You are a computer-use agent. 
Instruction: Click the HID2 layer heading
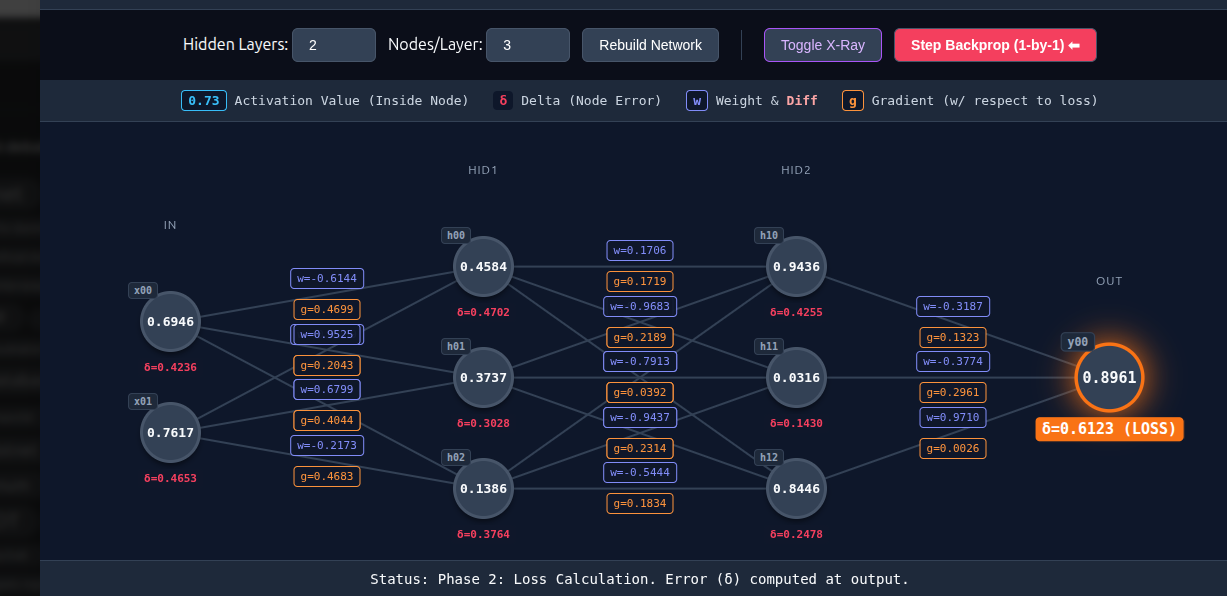point(796,170)
